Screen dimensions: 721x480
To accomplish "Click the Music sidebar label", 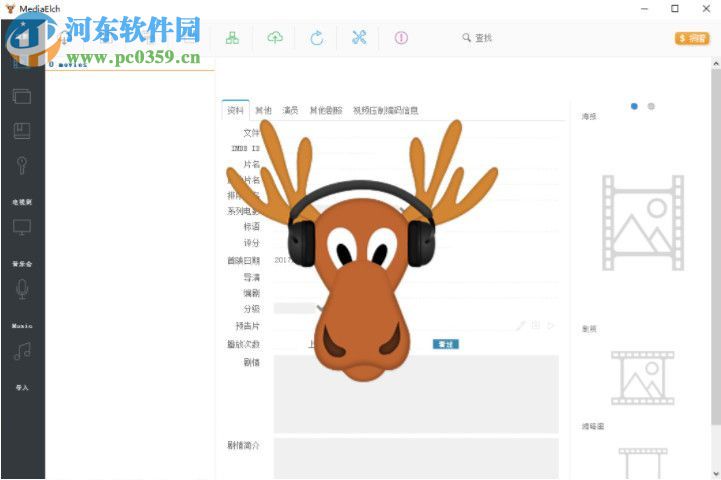I will [22, 326].
